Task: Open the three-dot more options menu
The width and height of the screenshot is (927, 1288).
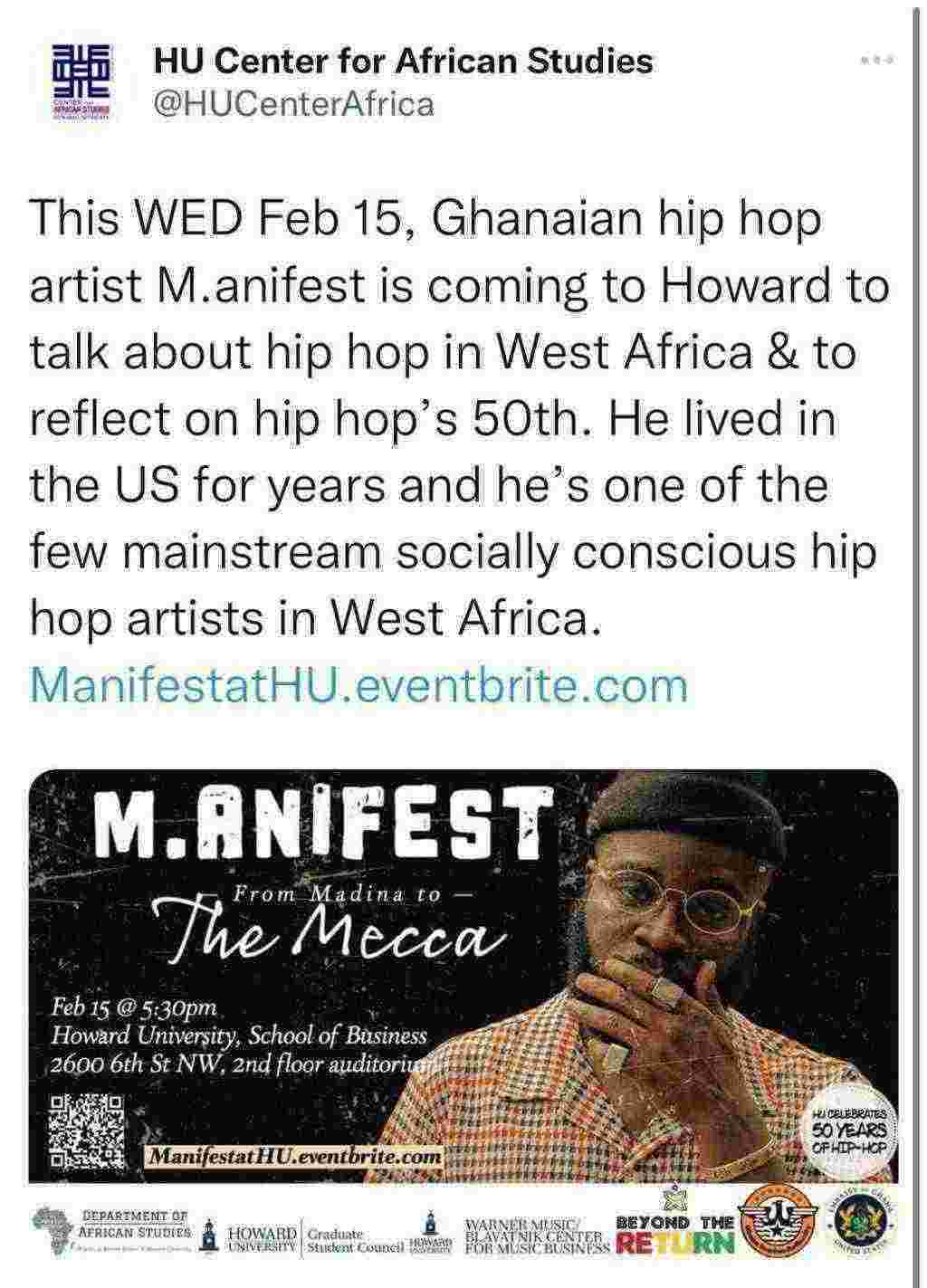Action: click(877, 61)
